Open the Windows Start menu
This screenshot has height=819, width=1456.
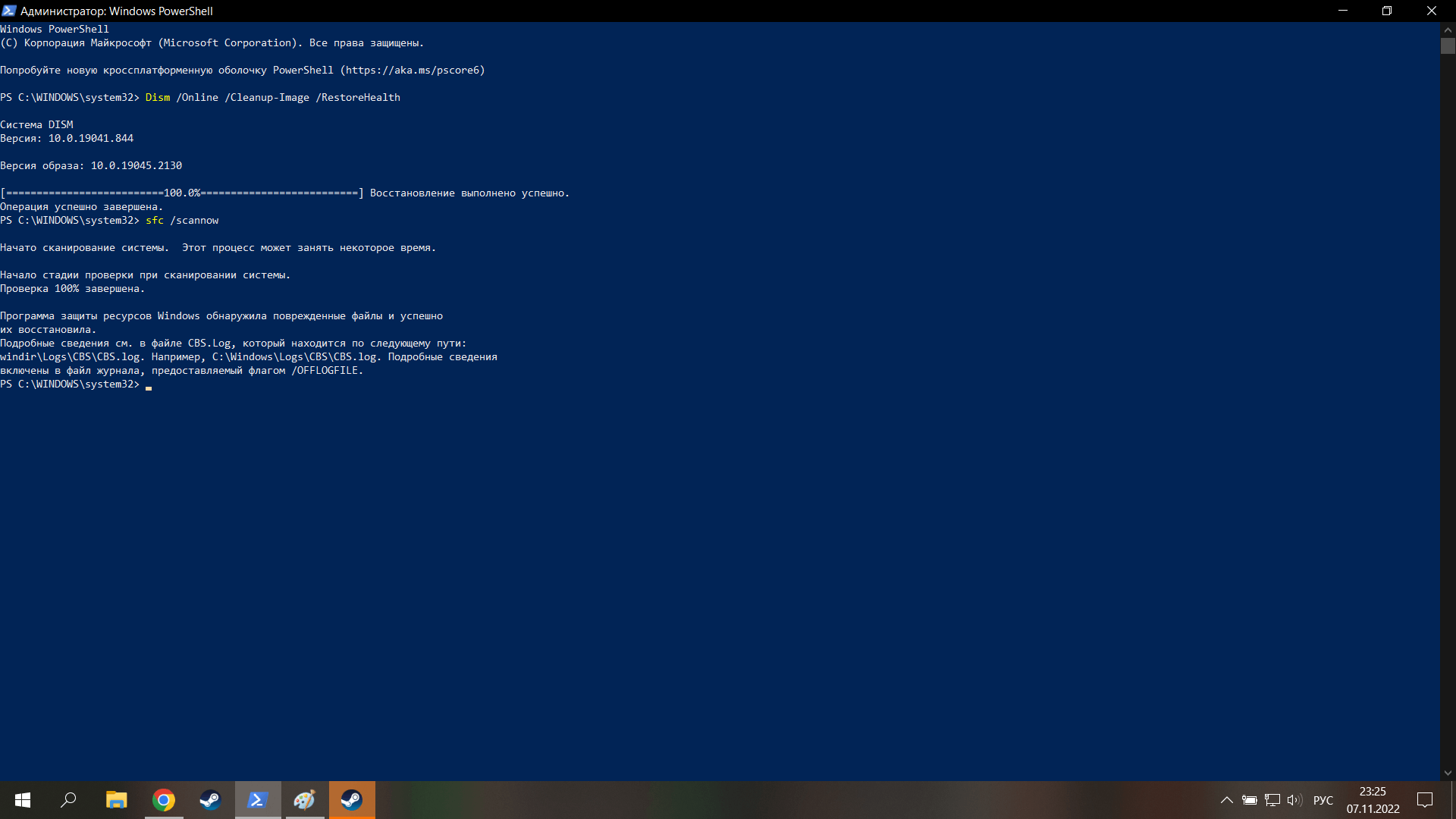point(23,800)
